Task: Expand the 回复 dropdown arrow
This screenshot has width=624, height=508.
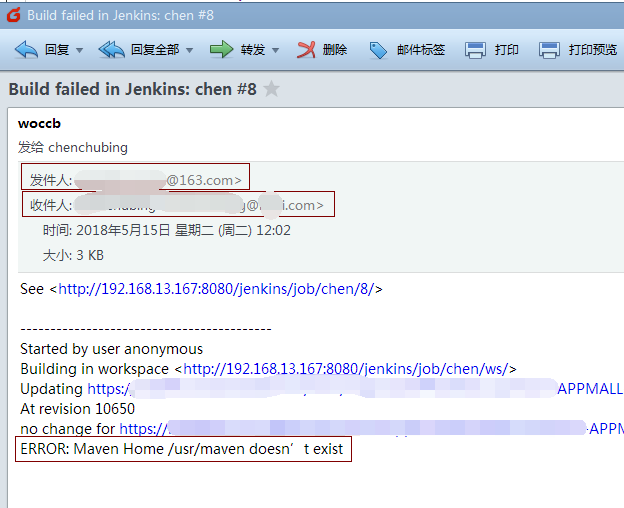Action: (x=79, y=51)
